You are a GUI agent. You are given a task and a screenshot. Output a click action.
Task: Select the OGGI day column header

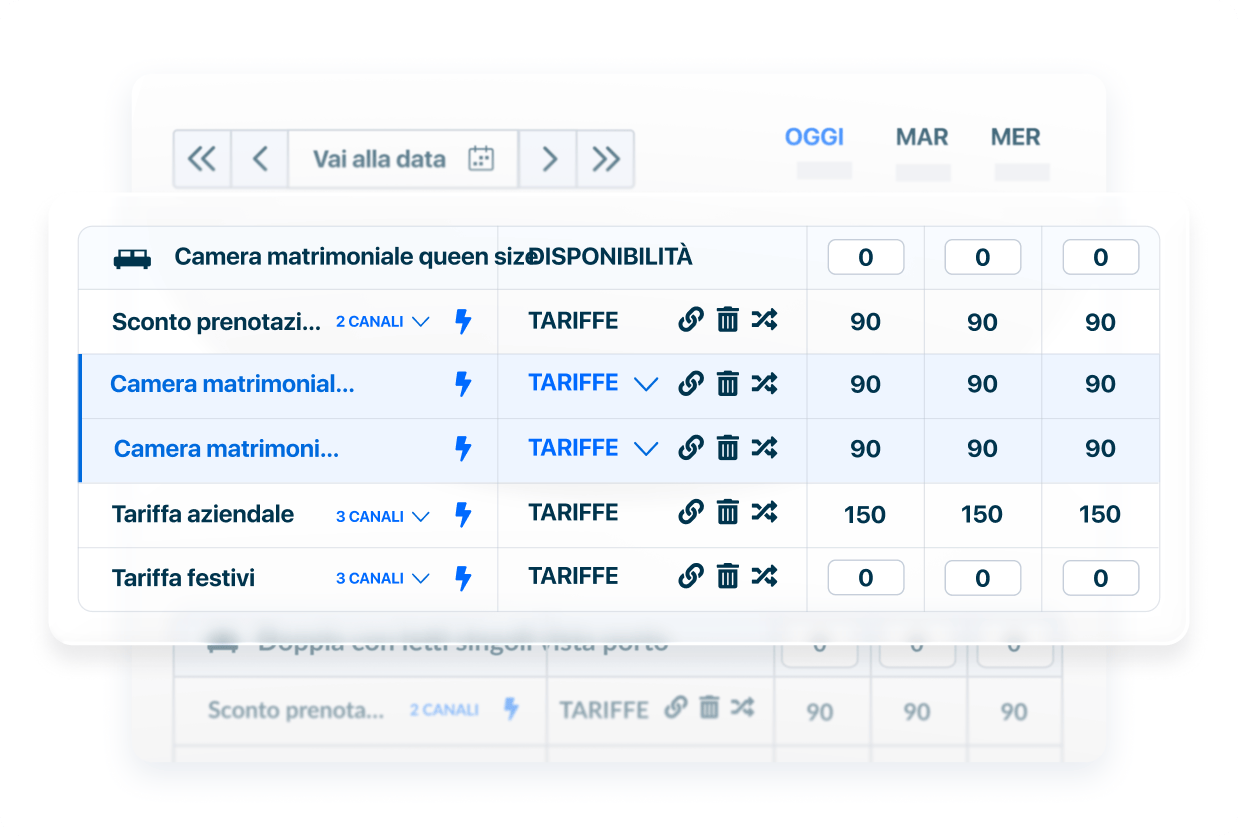(x=814, y=137)
